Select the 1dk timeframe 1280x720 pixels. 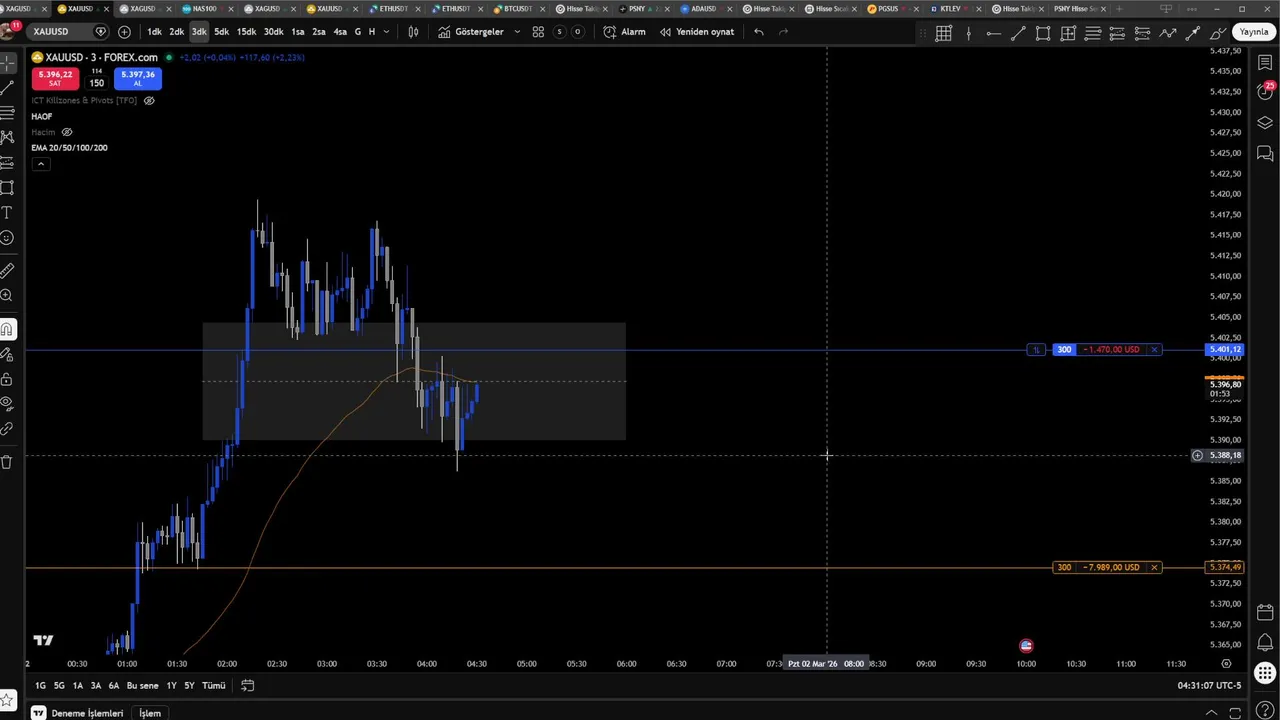(x=154, y=32)
